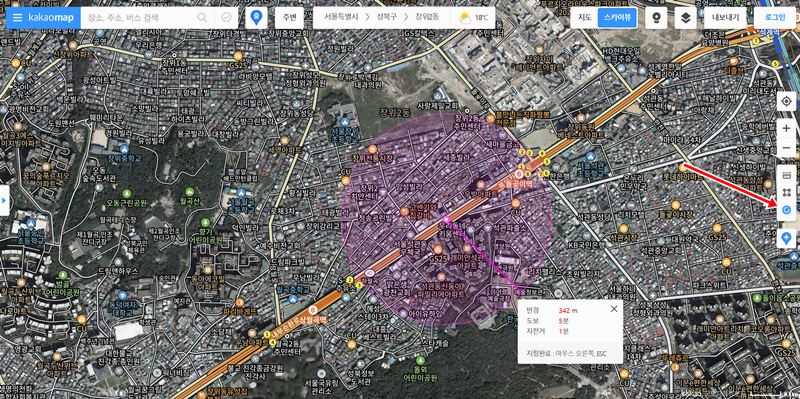Viewport: 800px width, 399px height.
Task: Select the 장위전통시장 market marker
Action: coord(373,149)
